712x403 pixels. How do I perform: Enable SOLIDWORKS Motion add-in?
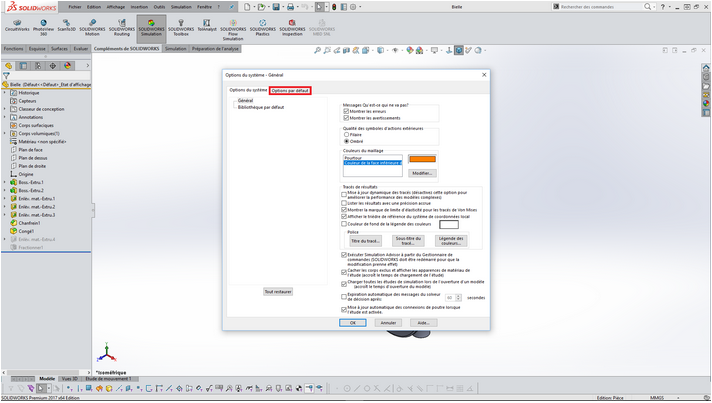pos(92,27)
